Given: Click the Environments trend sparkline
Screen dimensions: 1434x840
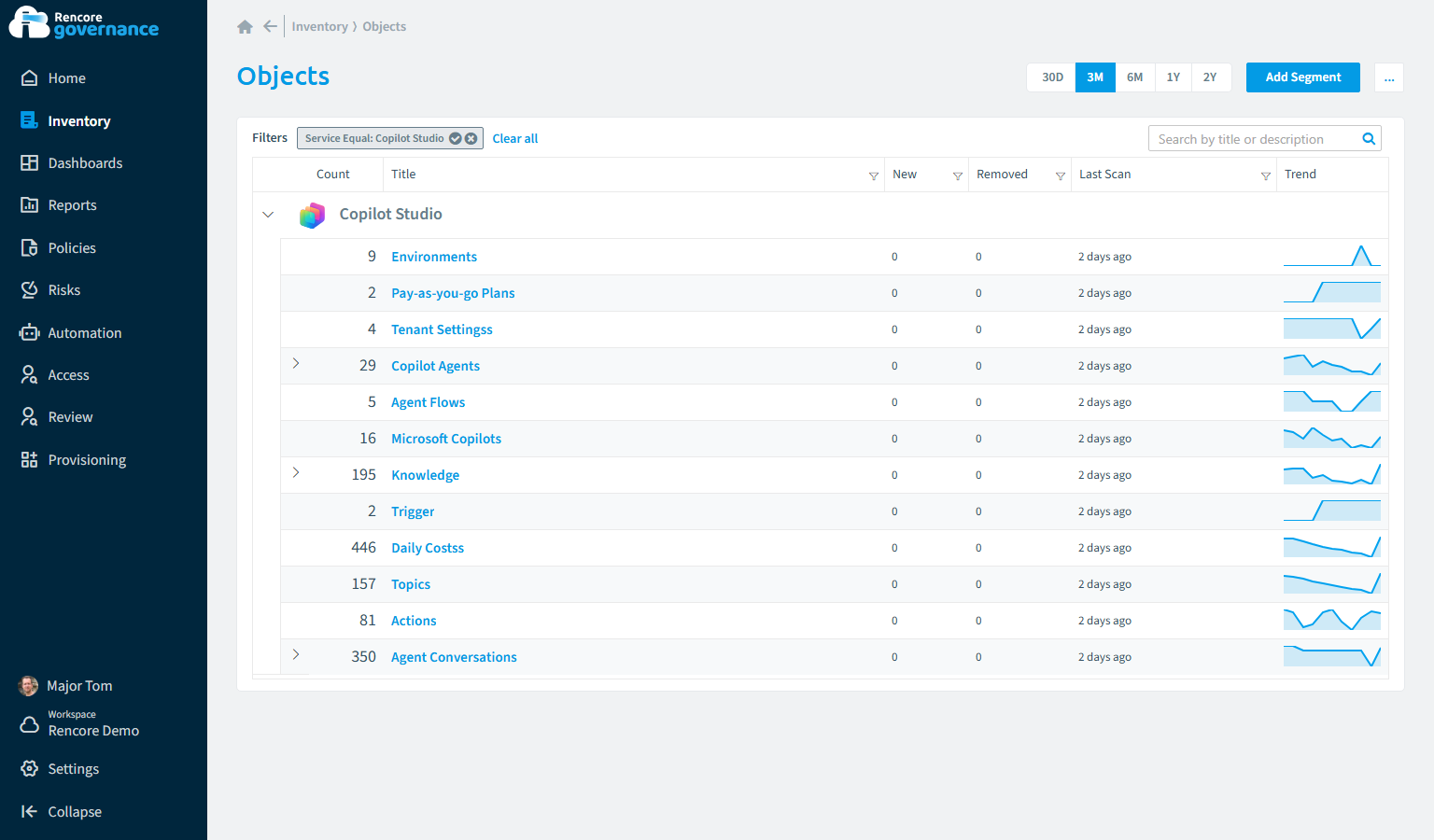Looking at the screenshot, I should tap(1332, 256).
